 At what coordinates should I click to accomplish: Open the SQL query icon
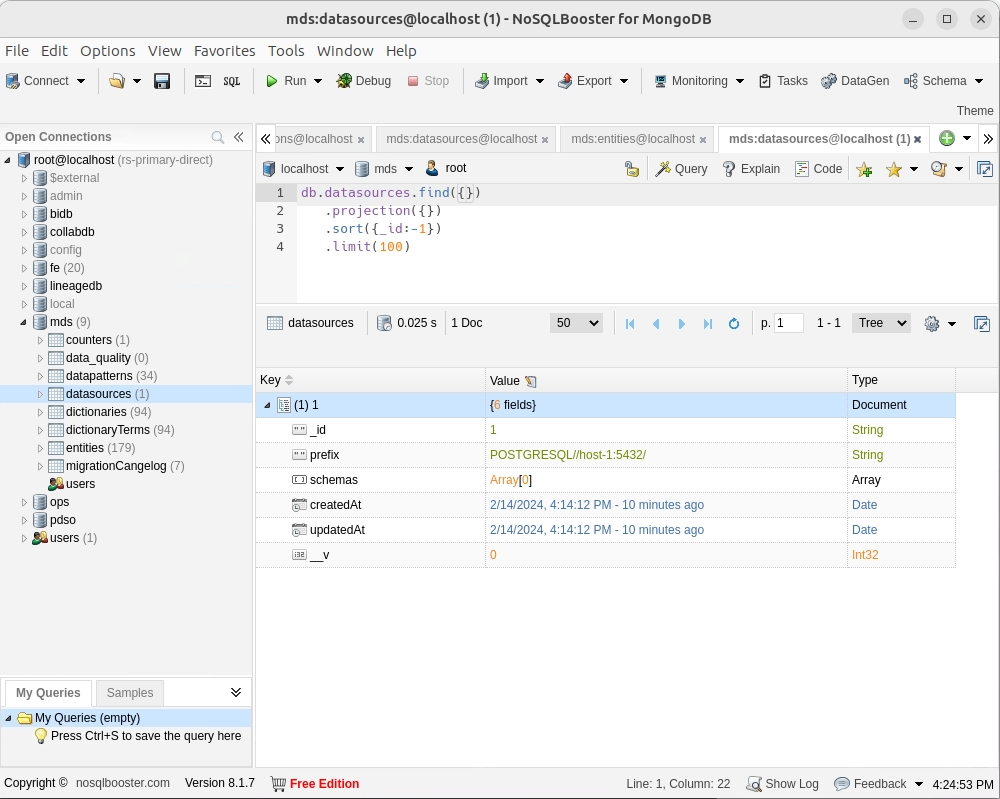click(231, 81)
